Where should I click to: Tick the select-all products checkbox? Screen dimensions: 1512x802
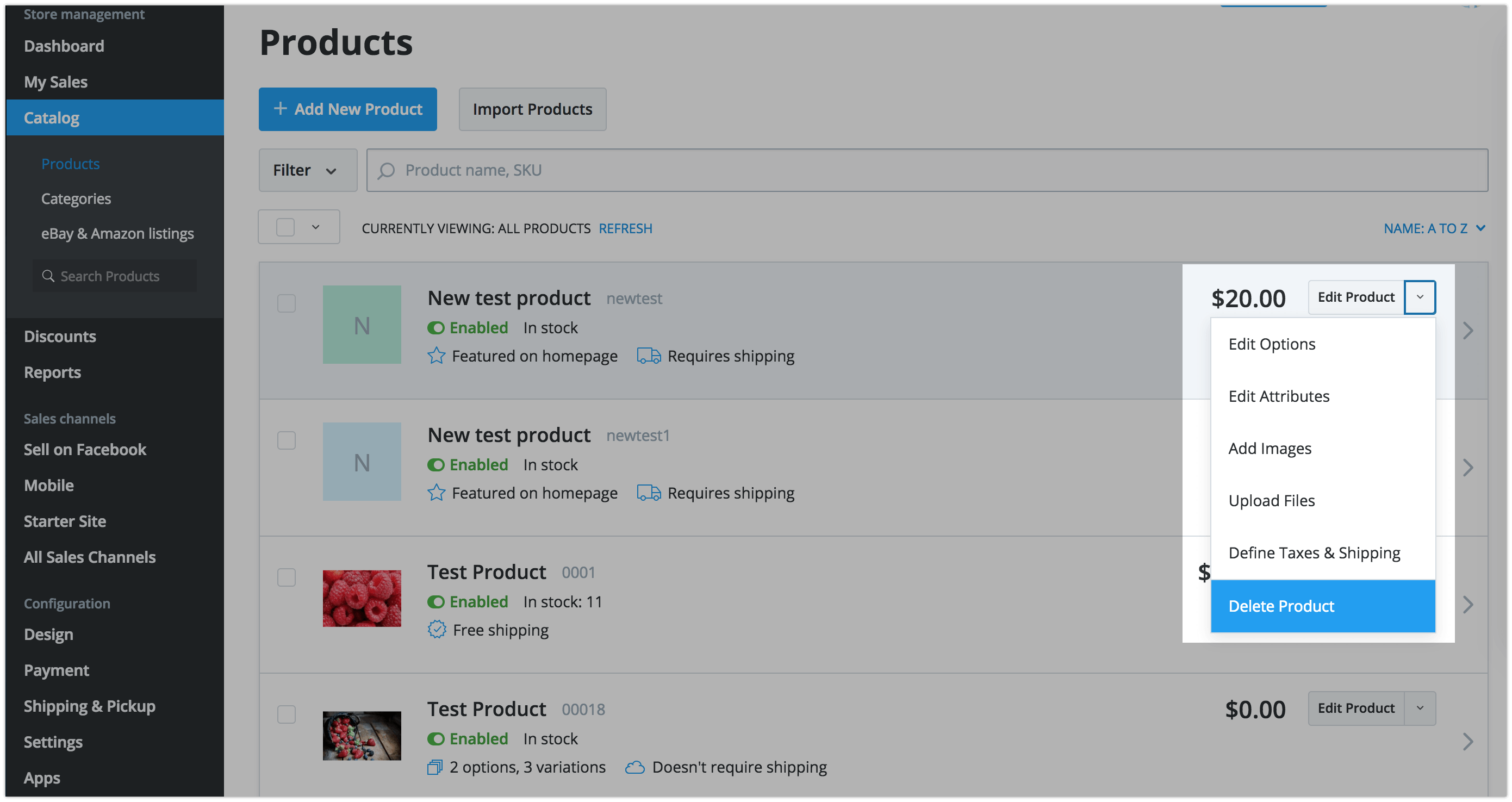tap(285, 227)
